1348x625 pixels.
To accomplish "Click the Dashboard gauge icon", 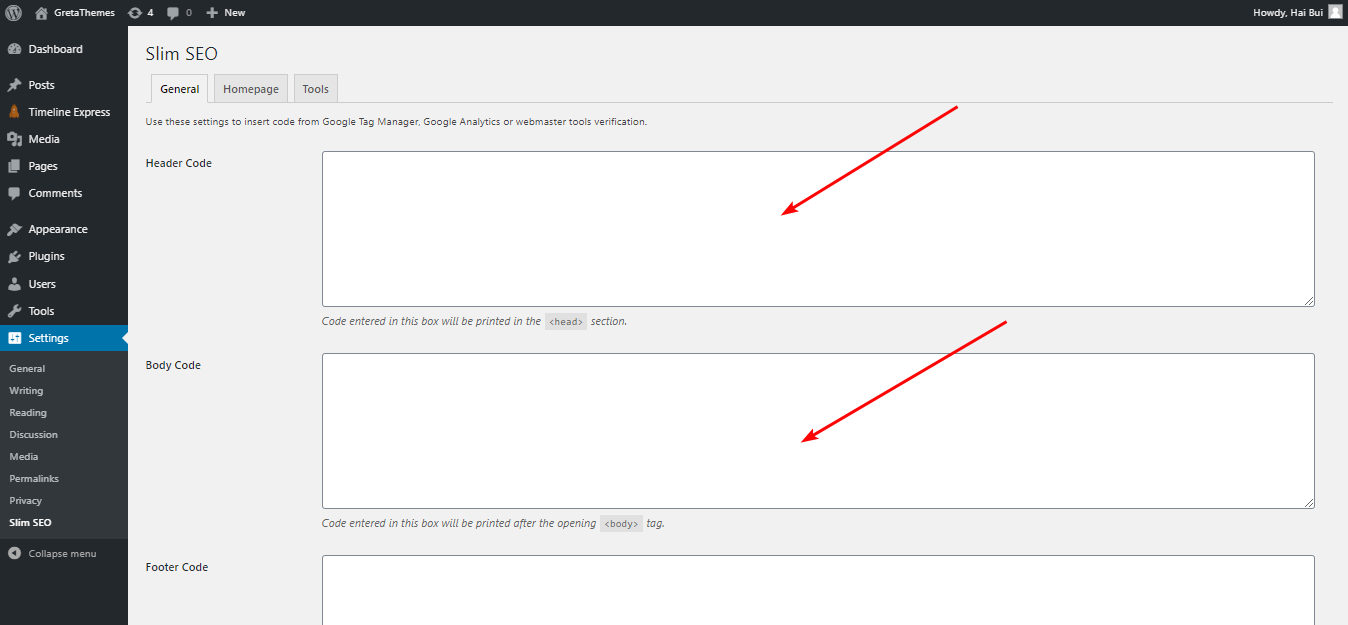I will 15,49.
